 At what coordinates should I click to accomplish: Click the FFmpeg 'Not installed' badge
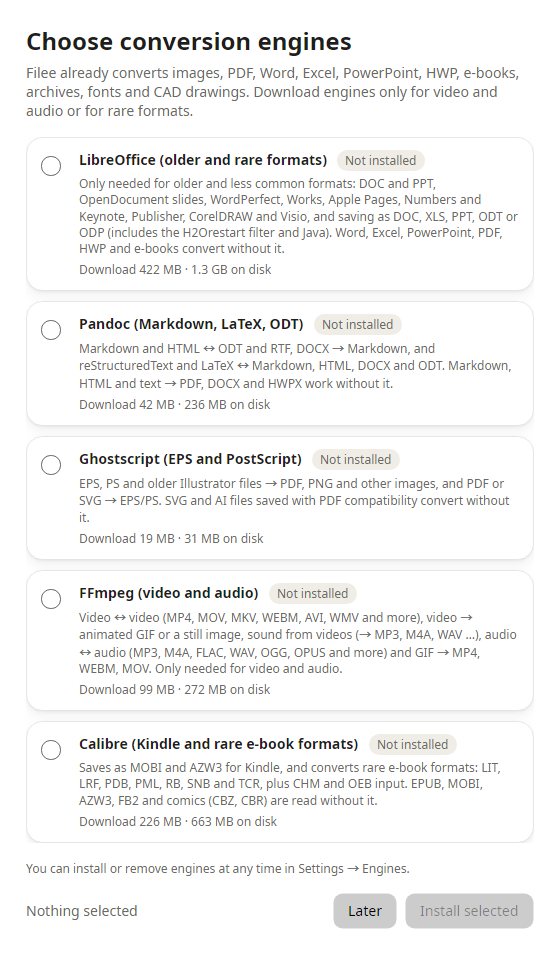click(313, 593)
